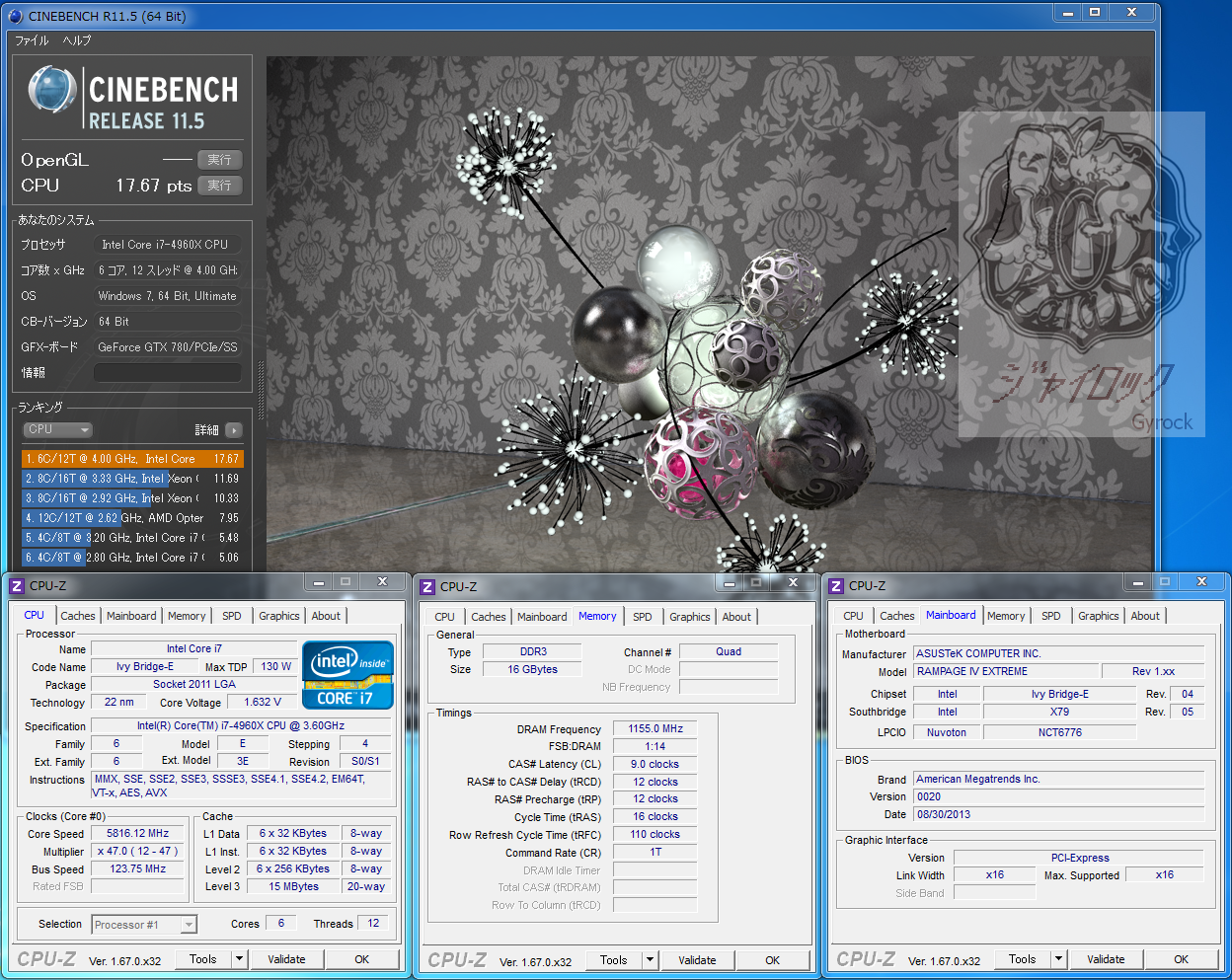
Task: Click the CPU-Z icon in the left window title
Action: pyautogui.click(x=16, y=586)
